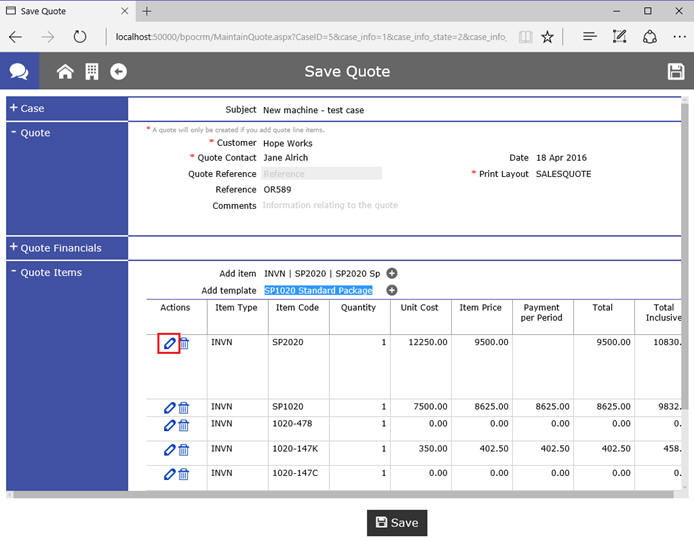Open the company building icon
The image size is (694, 541).
[91, 71]
